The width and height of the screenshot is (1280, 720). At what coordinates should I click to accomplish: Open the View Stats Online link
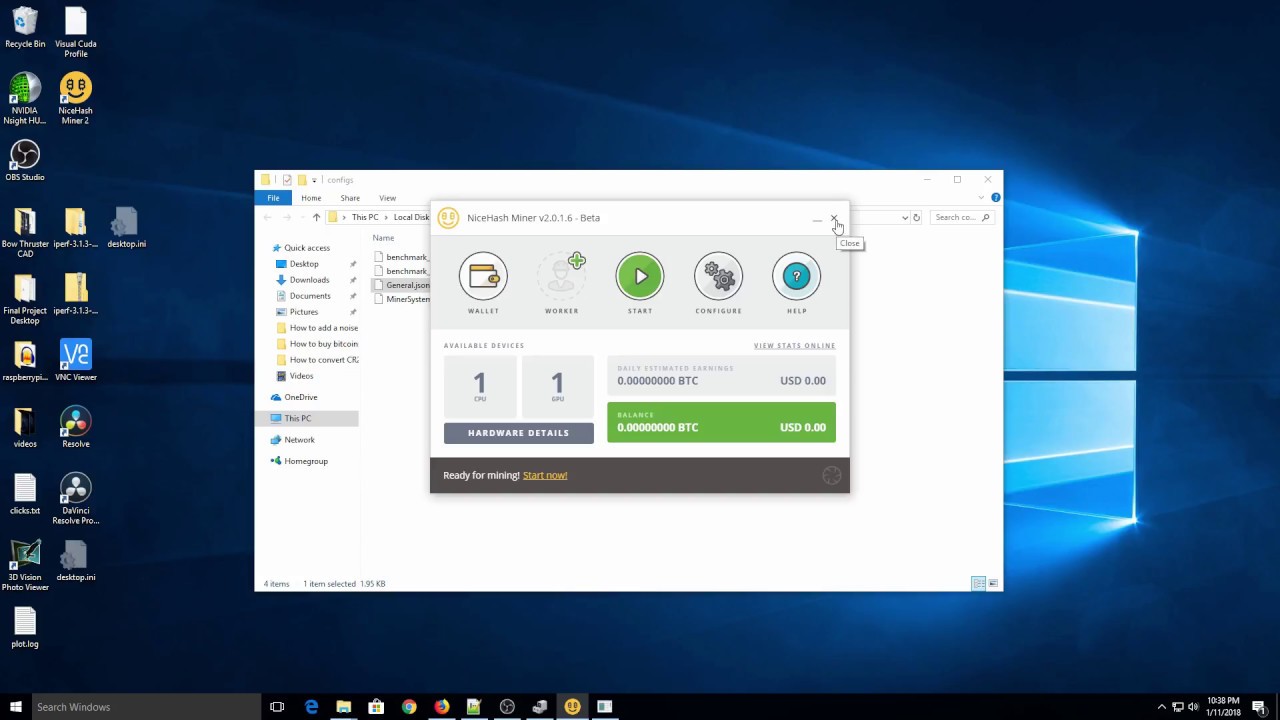pyautogui.click(x=794, y=346)
